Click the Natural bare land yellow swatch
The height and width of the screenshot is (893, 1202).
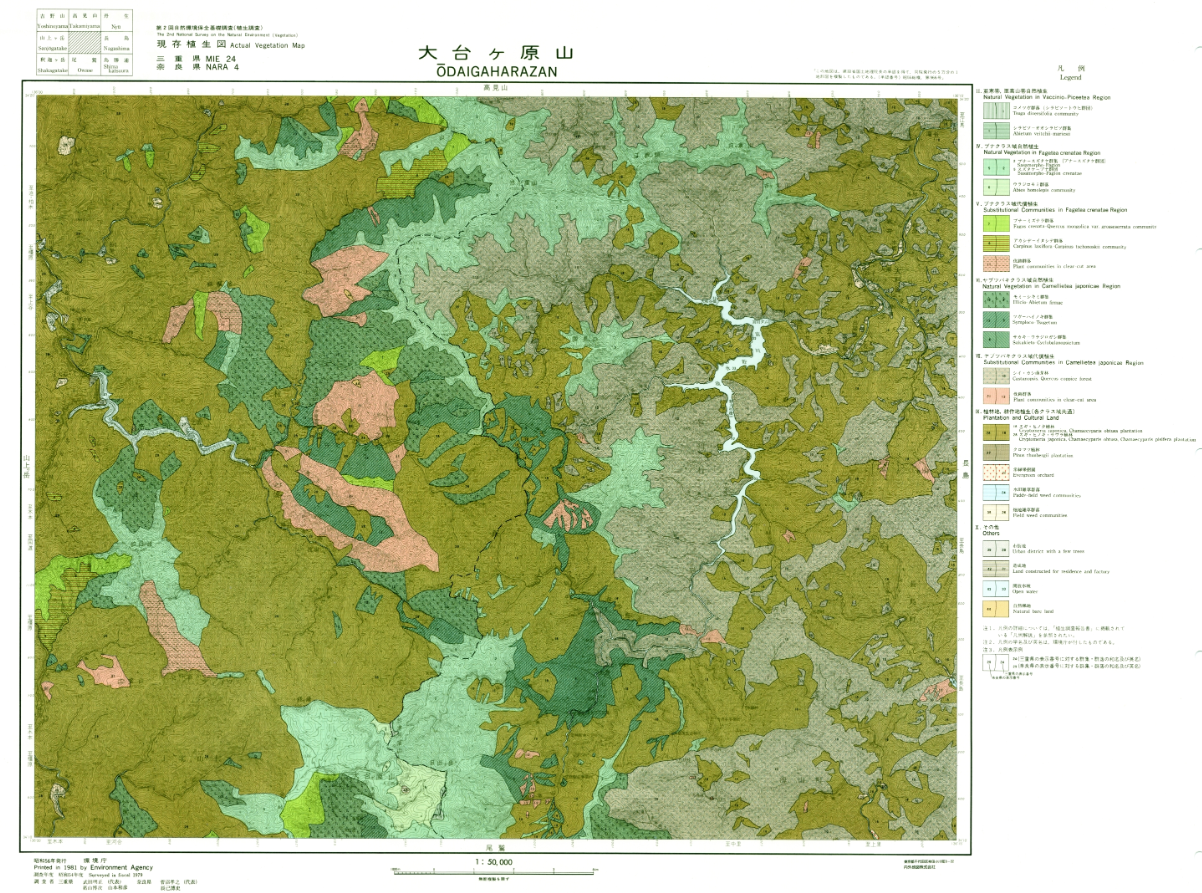click(994, 607)
